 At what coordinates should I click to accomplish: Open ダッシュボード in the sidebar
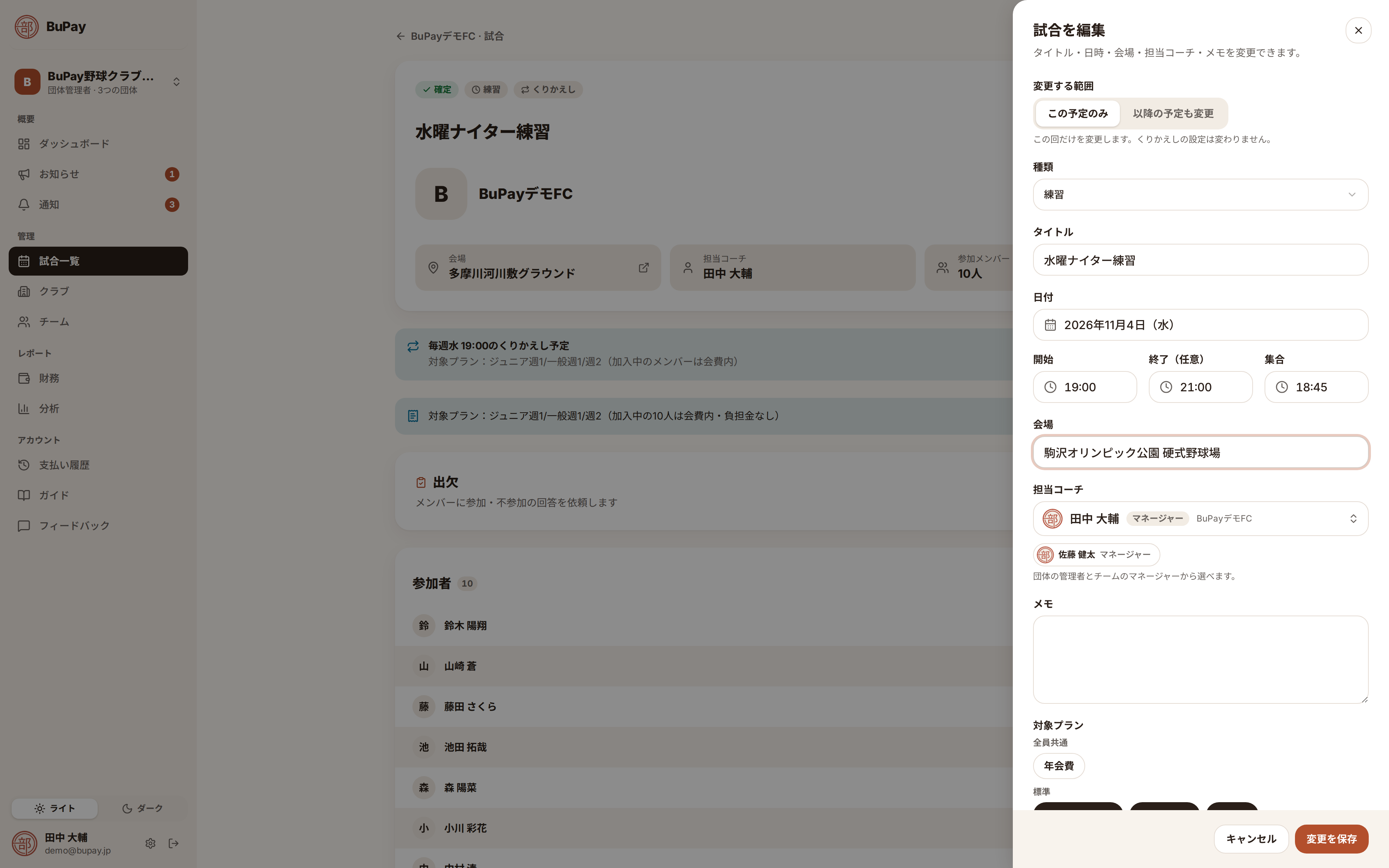[x=98, y=144]
